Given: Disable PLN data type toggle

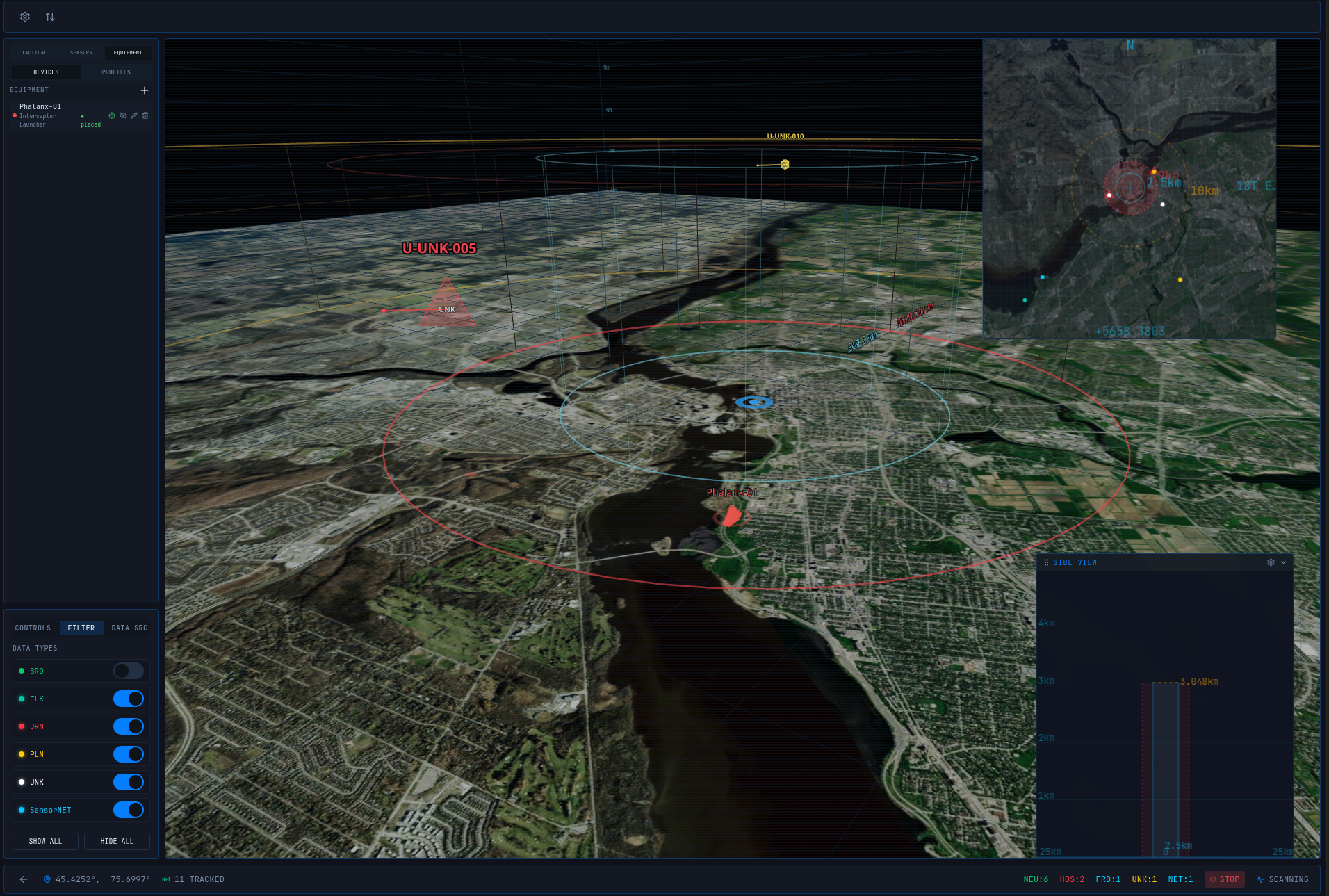Looking at the screenshot, I should [129, 754].
